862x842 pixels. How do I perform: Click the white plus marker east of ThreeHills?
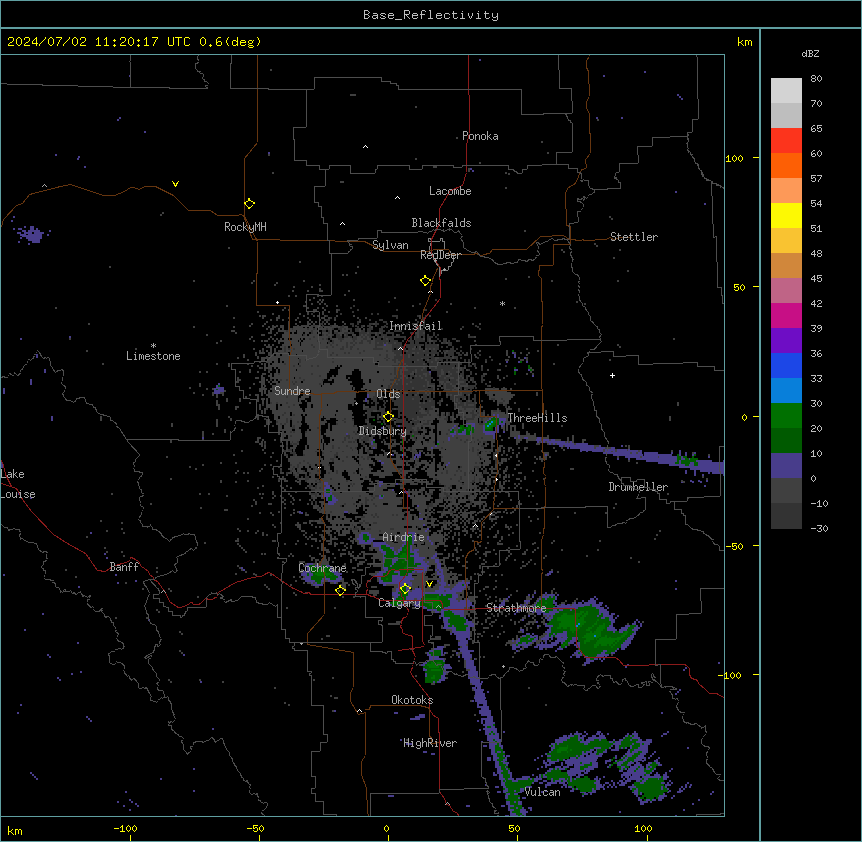click(612, 375)
